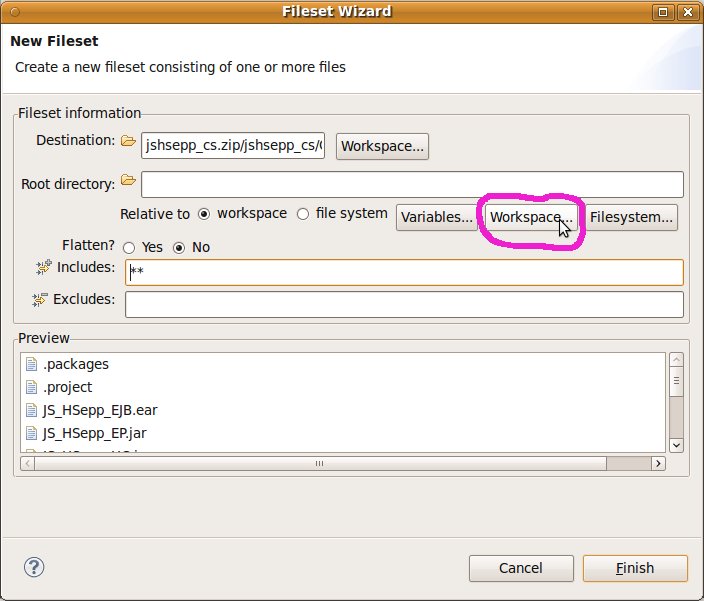Click the folder icon next to Destination

coord(127,141)
